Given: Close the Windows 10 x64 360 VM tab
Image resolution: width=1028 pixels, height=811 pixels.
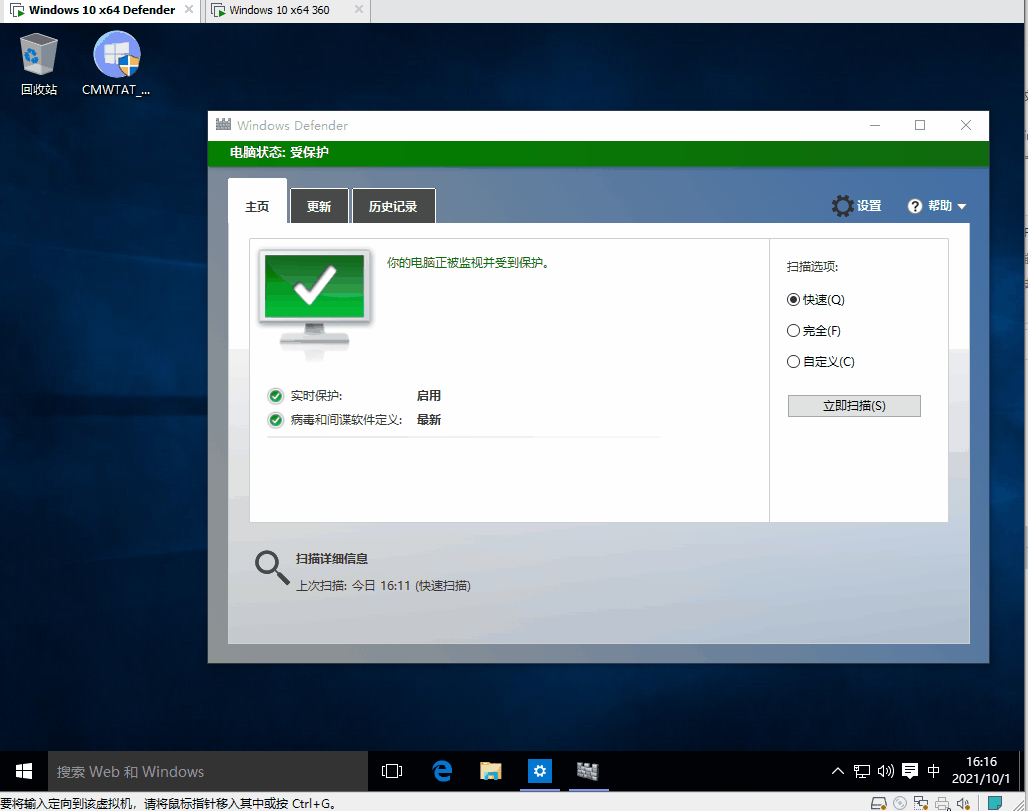Looking at the screenshot, I should click(x=359, y=9).
